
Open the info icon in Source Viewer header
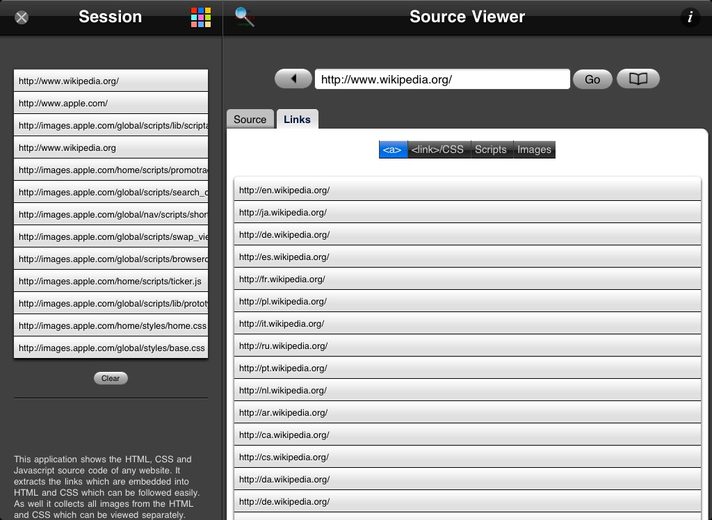[x=690, y=17]
